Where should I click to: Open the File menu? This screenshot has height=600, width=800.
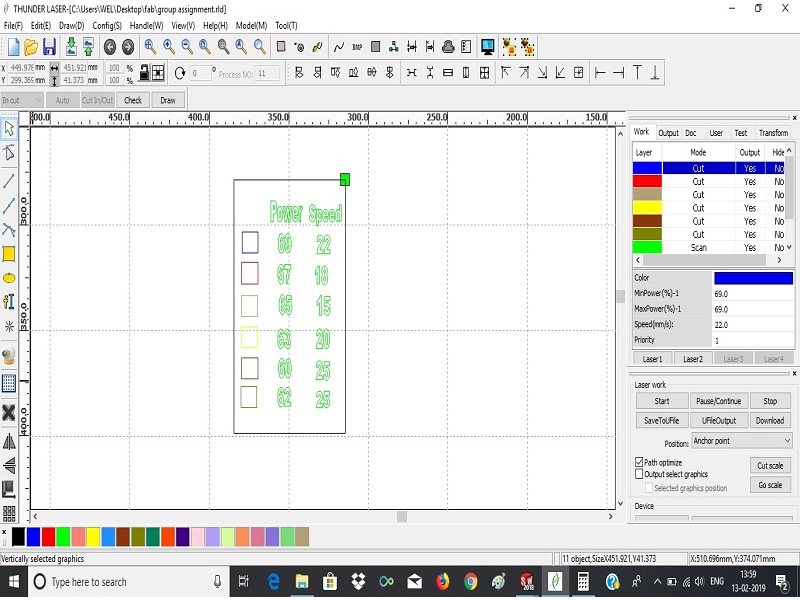point(13,26)
